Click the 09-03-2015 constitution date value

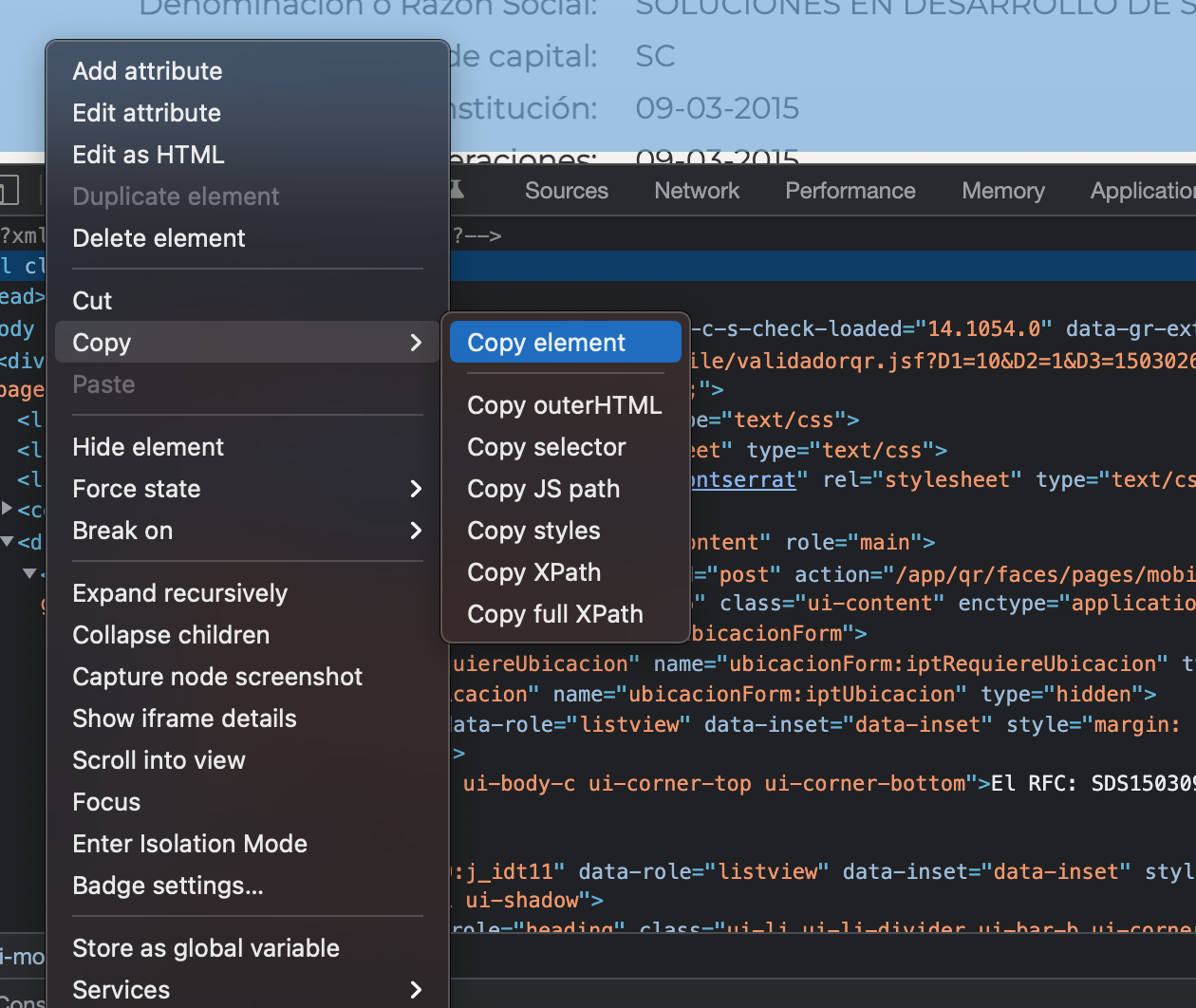(x=718, y=108)
